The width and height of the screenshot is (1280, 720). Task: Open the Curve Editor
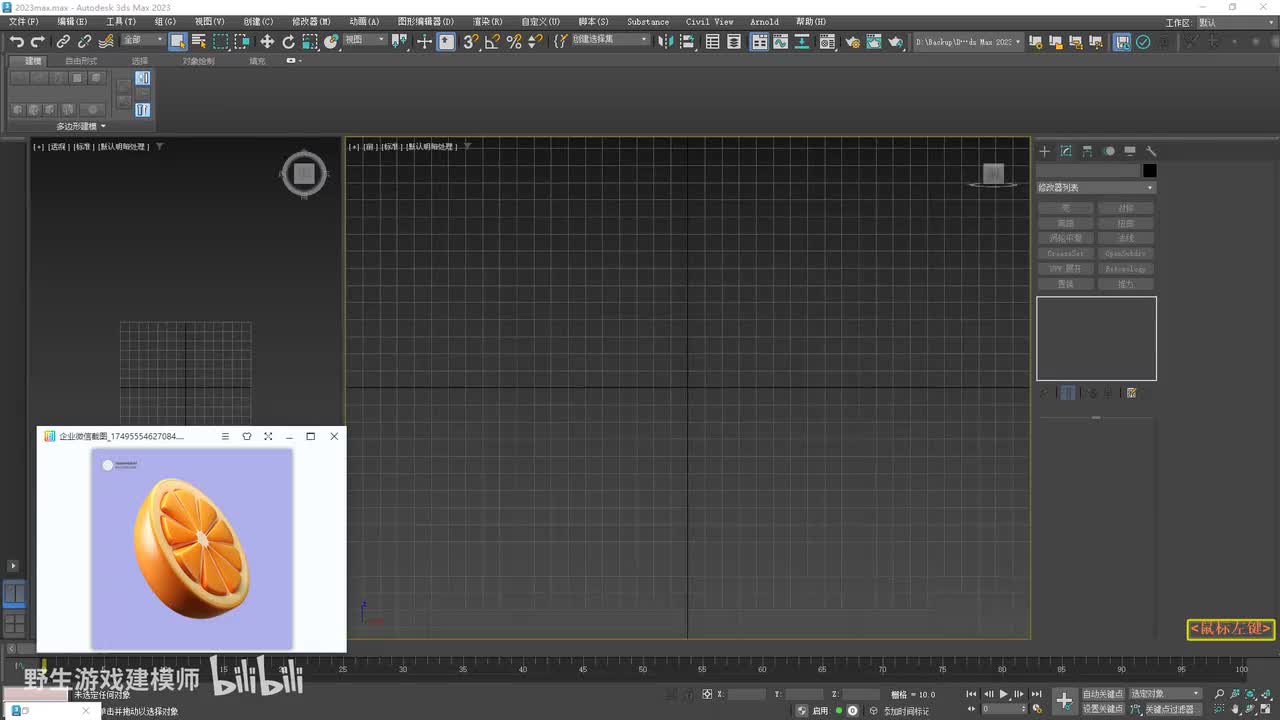tap(781, 41)
